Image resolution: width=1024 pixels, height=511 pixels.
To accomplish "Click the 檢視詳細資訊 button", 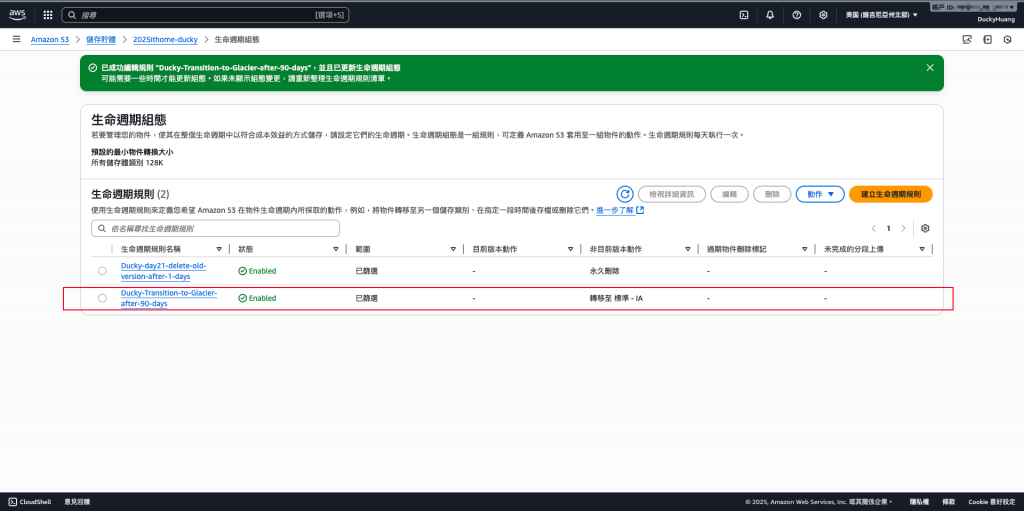I will coord(671,194).
